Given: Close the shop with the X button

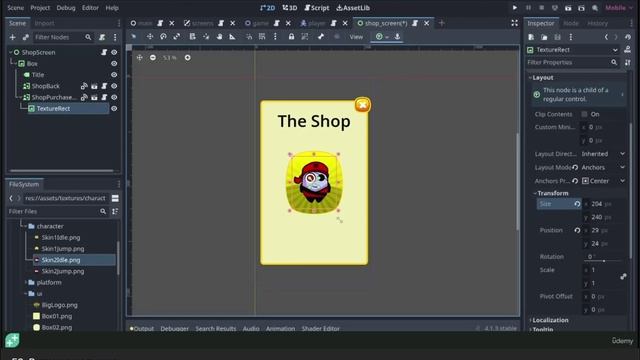Looking at the screenshot, I should [362, 105].
